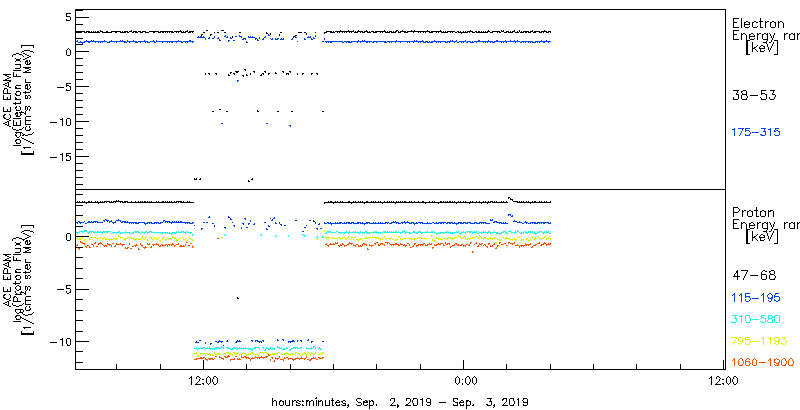Screen dimensions: 800x410
Task: Click the -5 tick label on proton axis
Action: pos(65,289)
